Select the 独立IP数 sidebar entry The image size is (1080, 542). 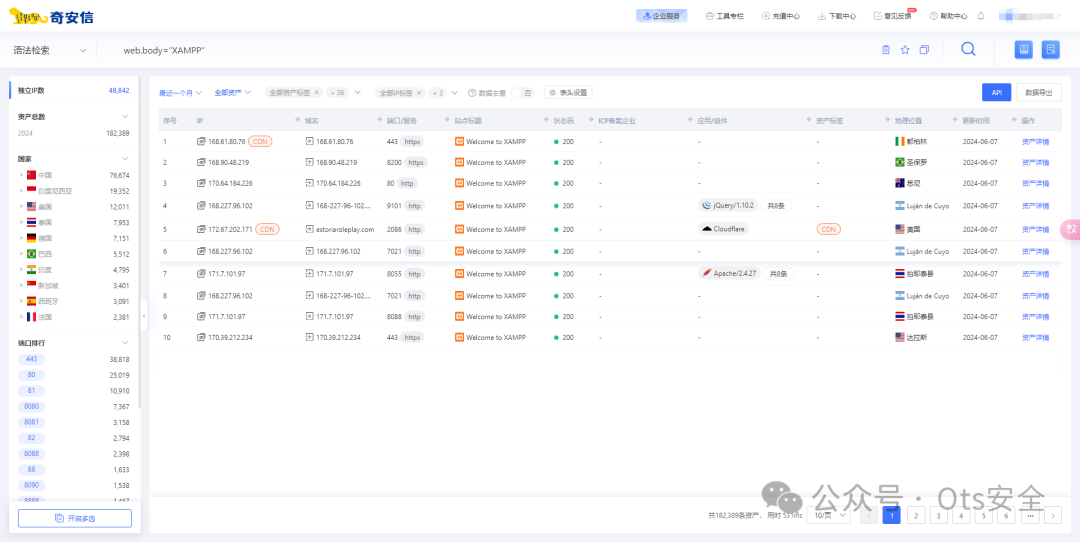pyautogui.click(x=74, y=90)
